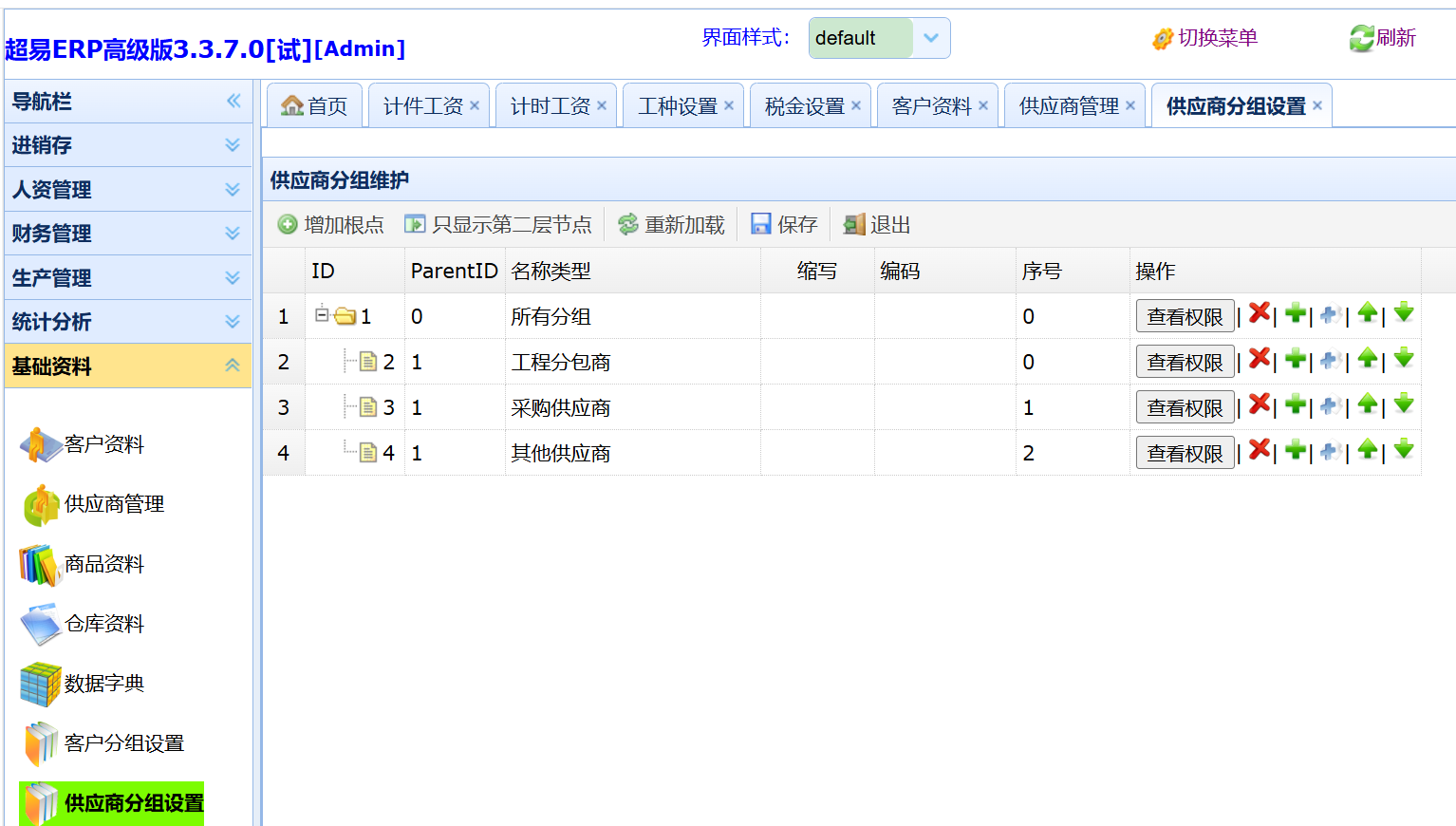Move 其他供应商 down with green arrow
The image size is (1456, 826).
coord(1404,450)
